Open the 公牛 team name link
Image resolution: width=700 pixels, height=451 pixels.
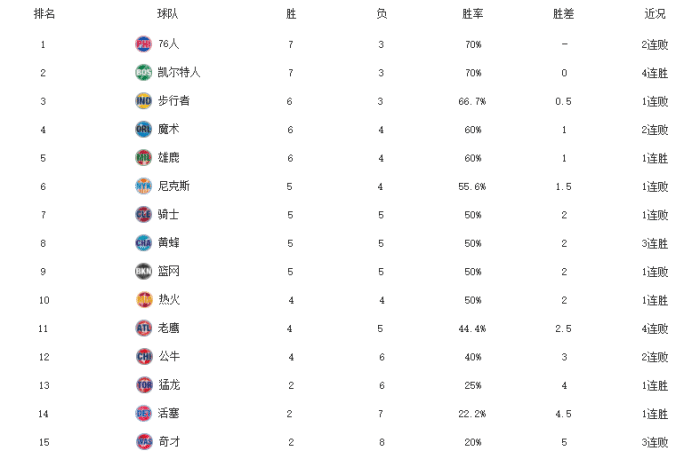coord(168,356)
